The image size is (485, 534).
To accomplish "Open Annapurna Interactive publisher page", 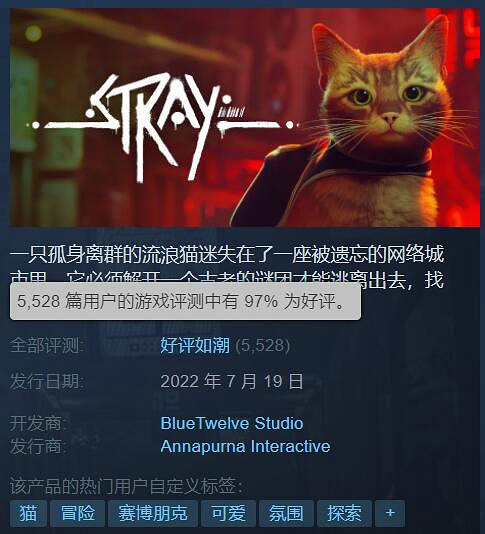I will [x=245, y=446].
